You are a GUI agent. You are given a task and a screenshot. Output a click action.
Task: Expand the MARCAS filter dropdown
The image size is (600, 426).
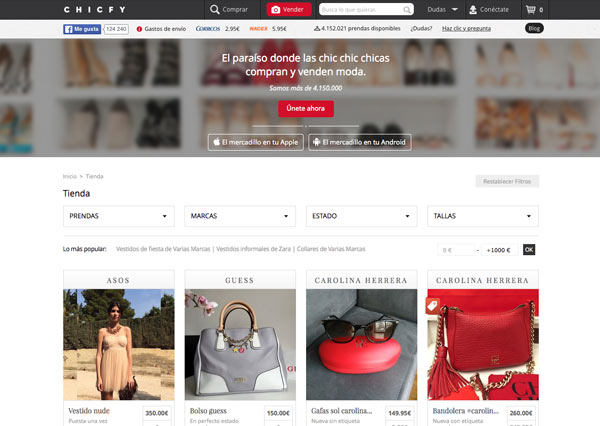pos(240,216)
